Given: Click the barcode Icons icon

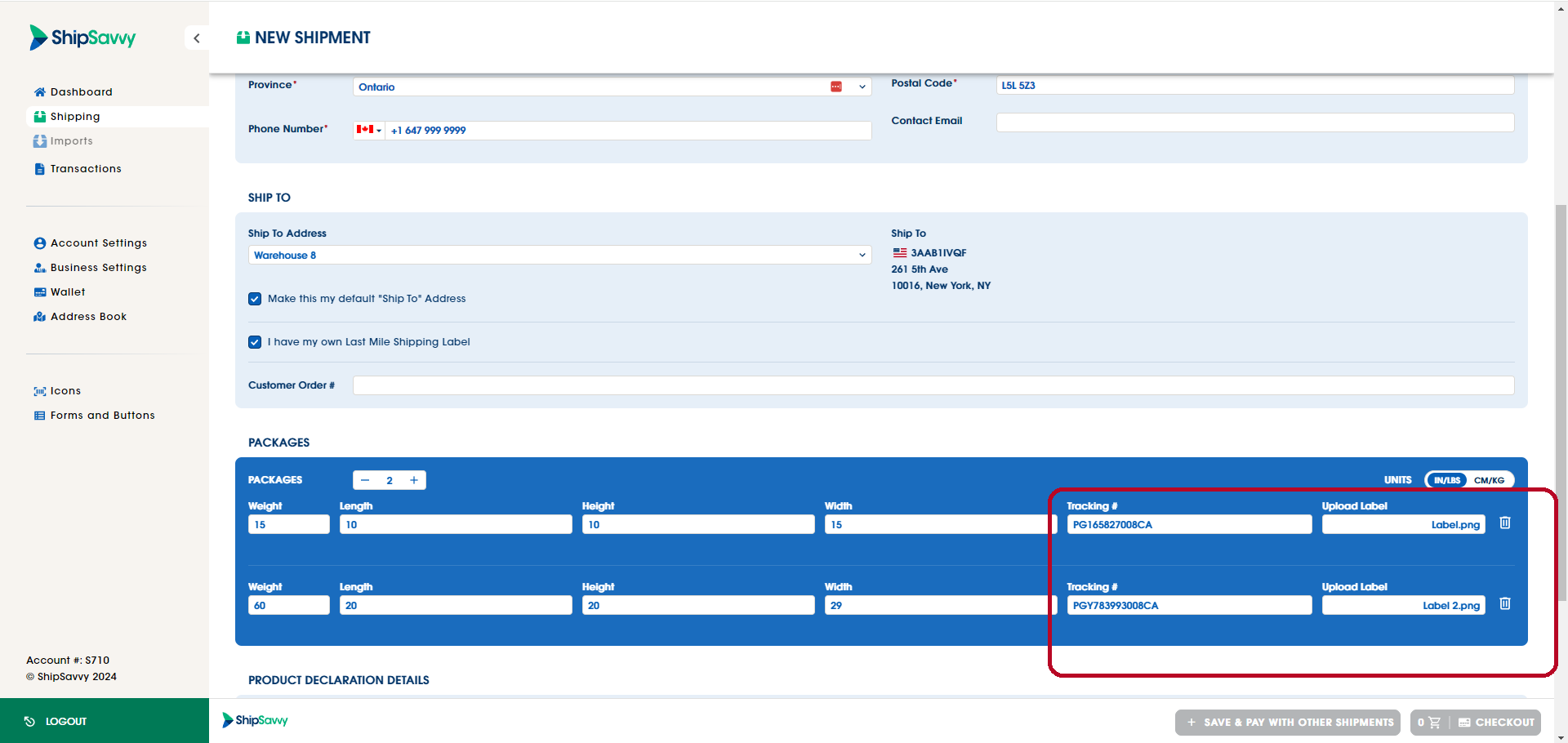Looking at the screenshot, I should 39,391.
